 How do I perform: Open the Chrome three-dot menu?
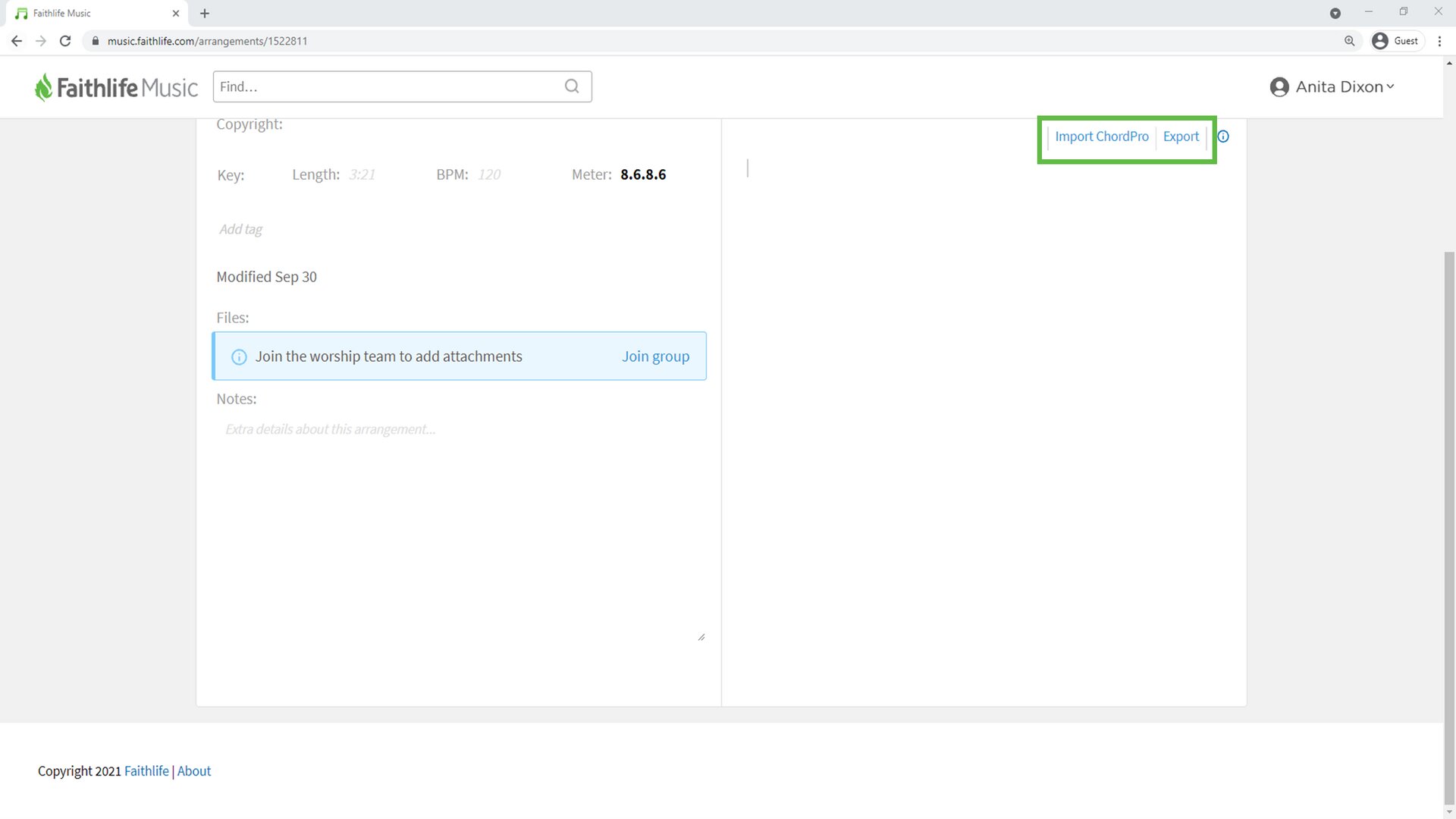coord(1439,41)
